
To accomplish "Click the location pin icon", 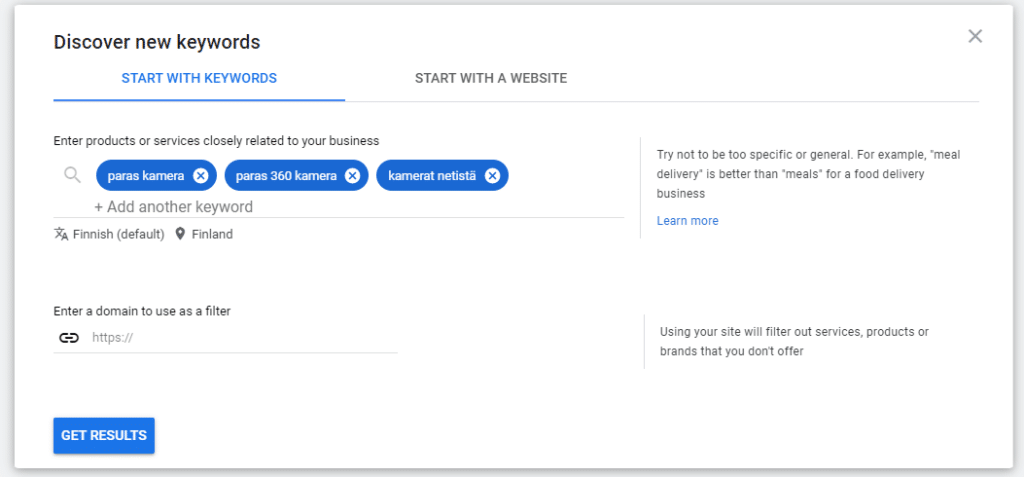I will tap(180, 234).
